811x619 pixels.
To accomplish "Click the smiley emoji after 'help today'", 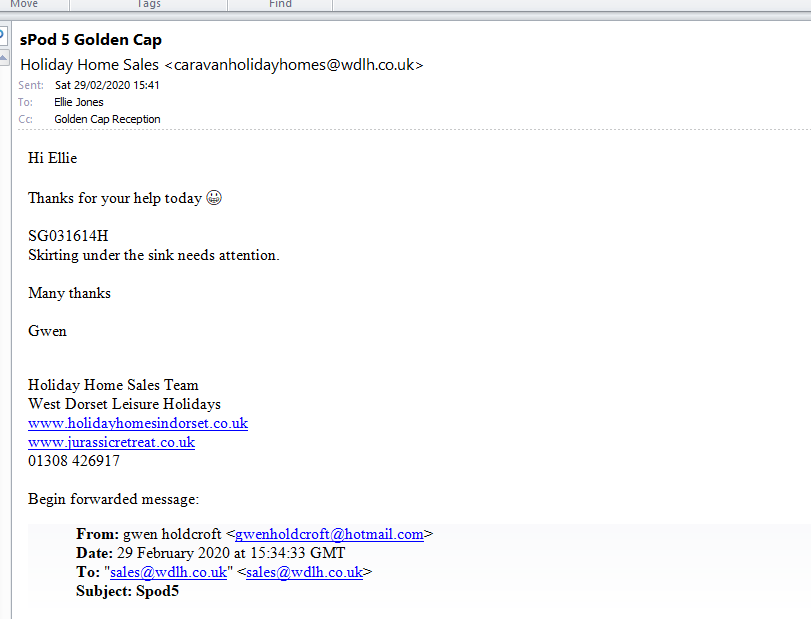I will [x=214, y=198].
